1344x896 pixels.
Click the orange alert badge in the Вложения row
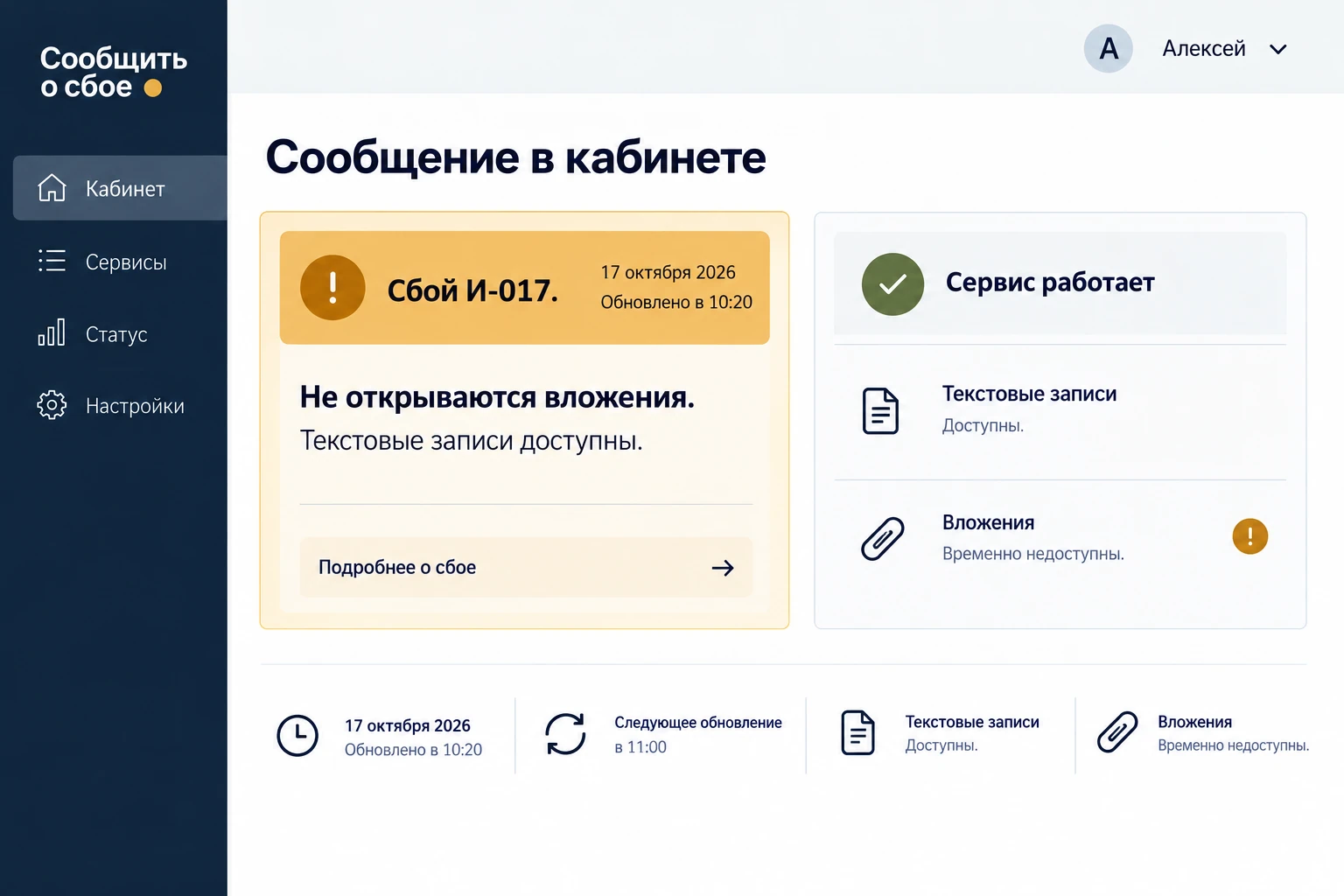pos(1250,536)
